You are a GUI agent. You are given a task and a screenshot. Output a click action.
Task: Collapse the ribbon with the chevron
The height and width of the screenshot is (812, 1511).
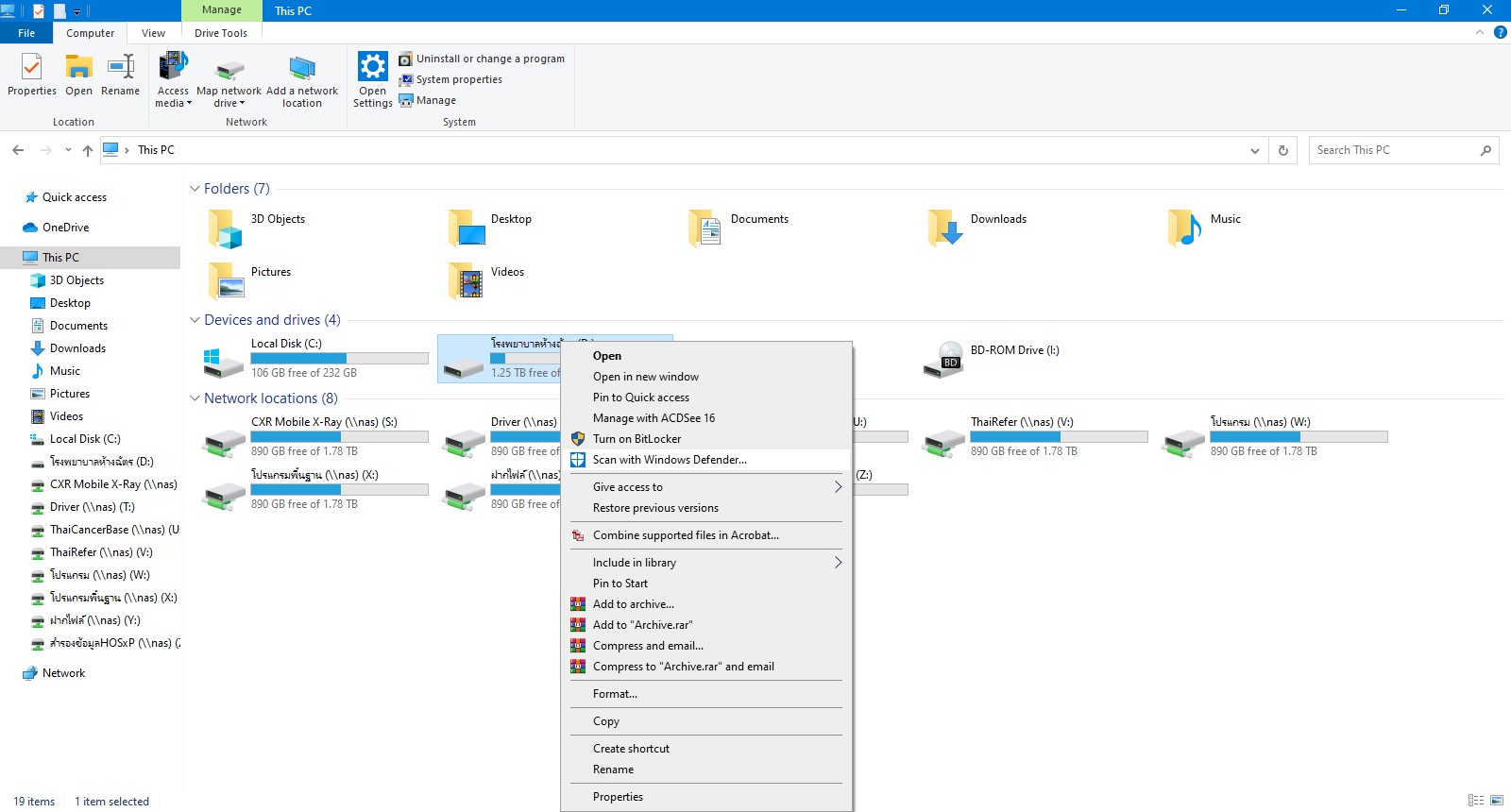point(1480,33)
